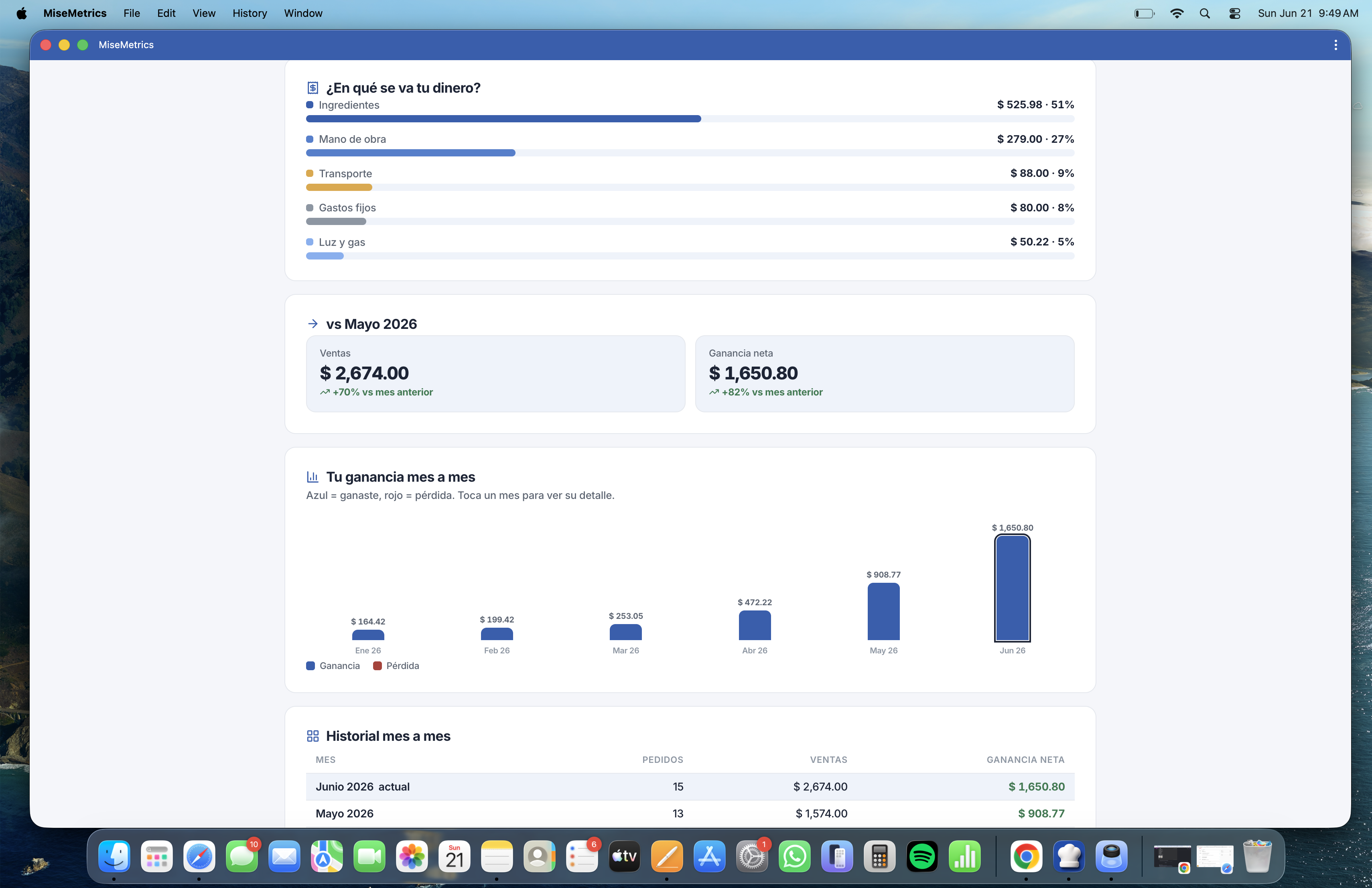
Task: Launch Safari from the dock
Action: tap(199, 856)
